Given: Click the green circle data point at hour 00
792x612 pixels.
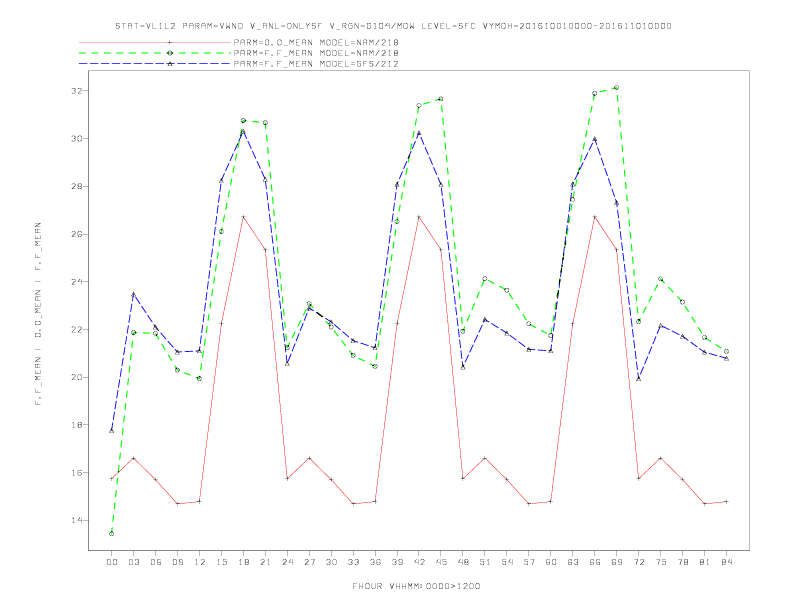Looking at the screenshot, I should pyautogui.click(x=112, y=534).
